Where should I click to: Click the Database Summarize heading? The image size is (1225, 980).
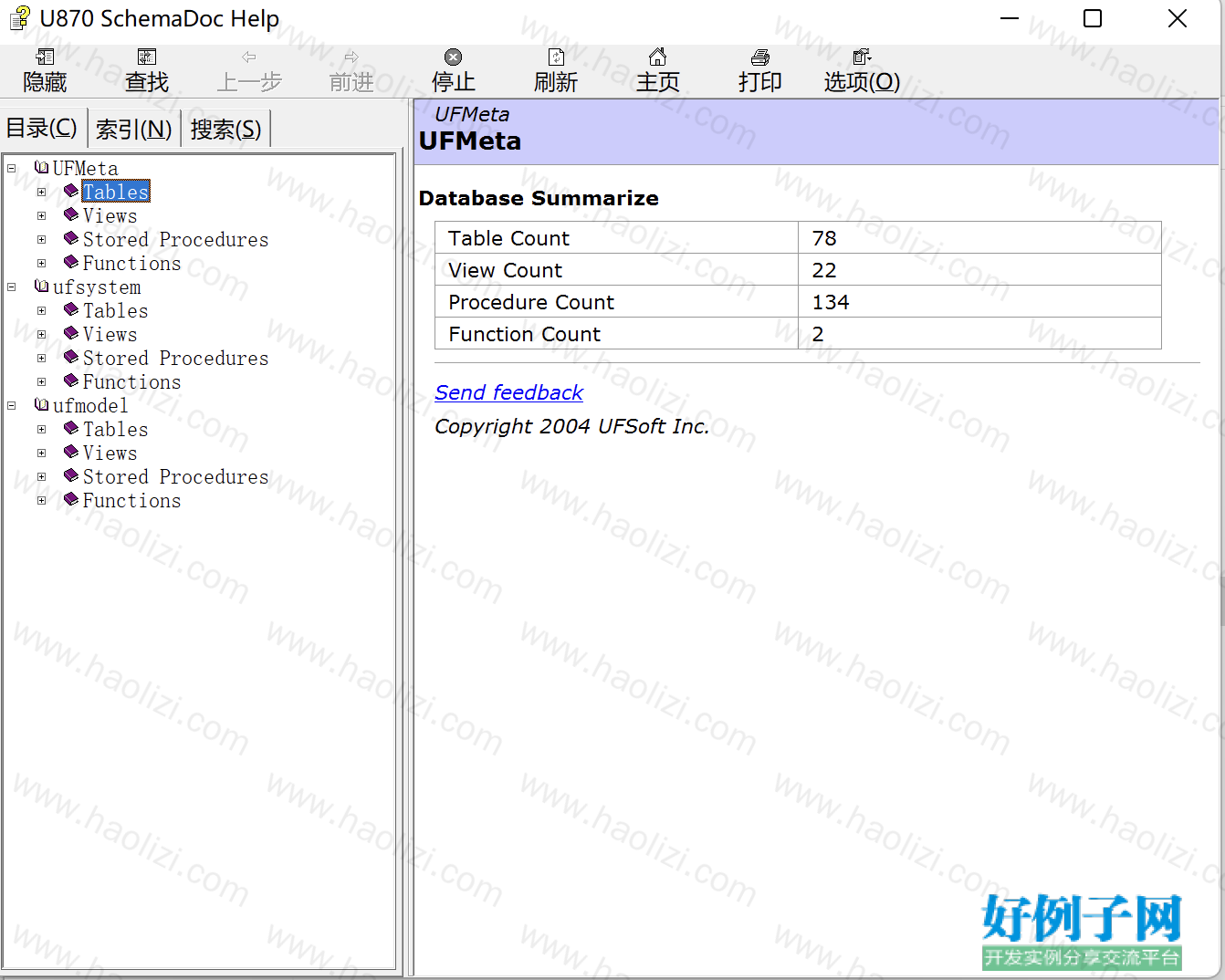pyautogui.click(x=539, y=198)
